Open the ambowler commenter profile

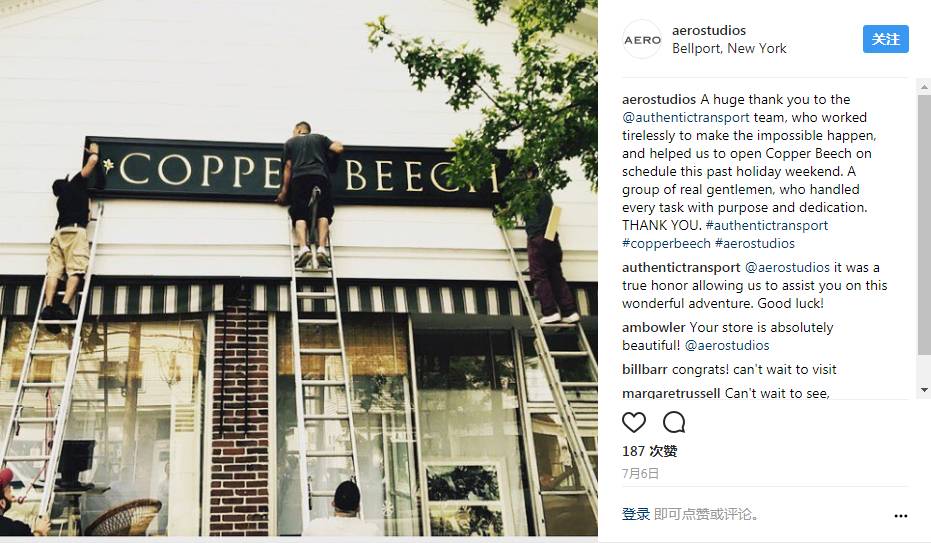654,328
